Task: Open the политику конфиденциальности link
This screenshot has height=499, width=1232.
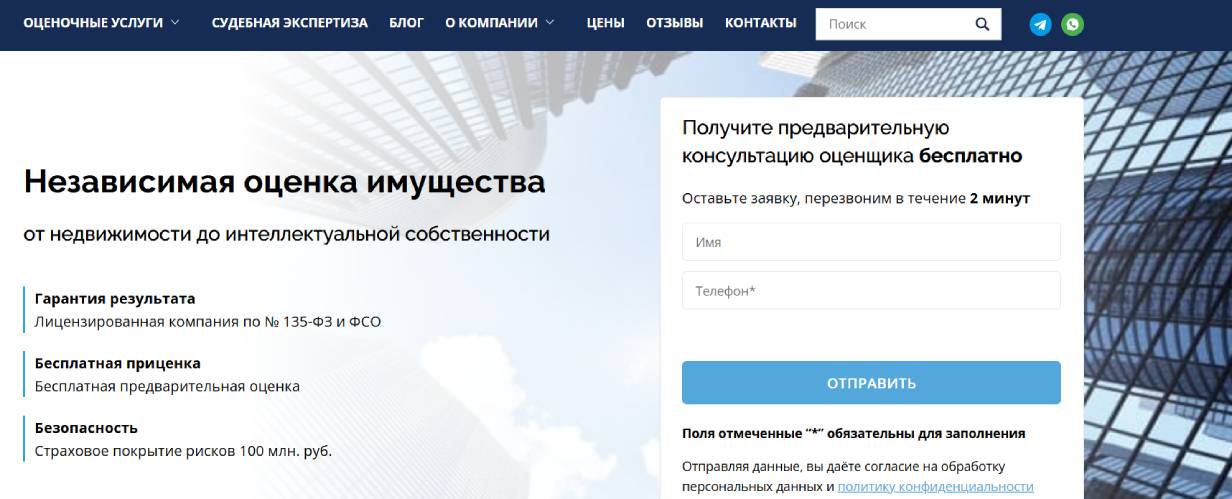Action: coord(935,487)
